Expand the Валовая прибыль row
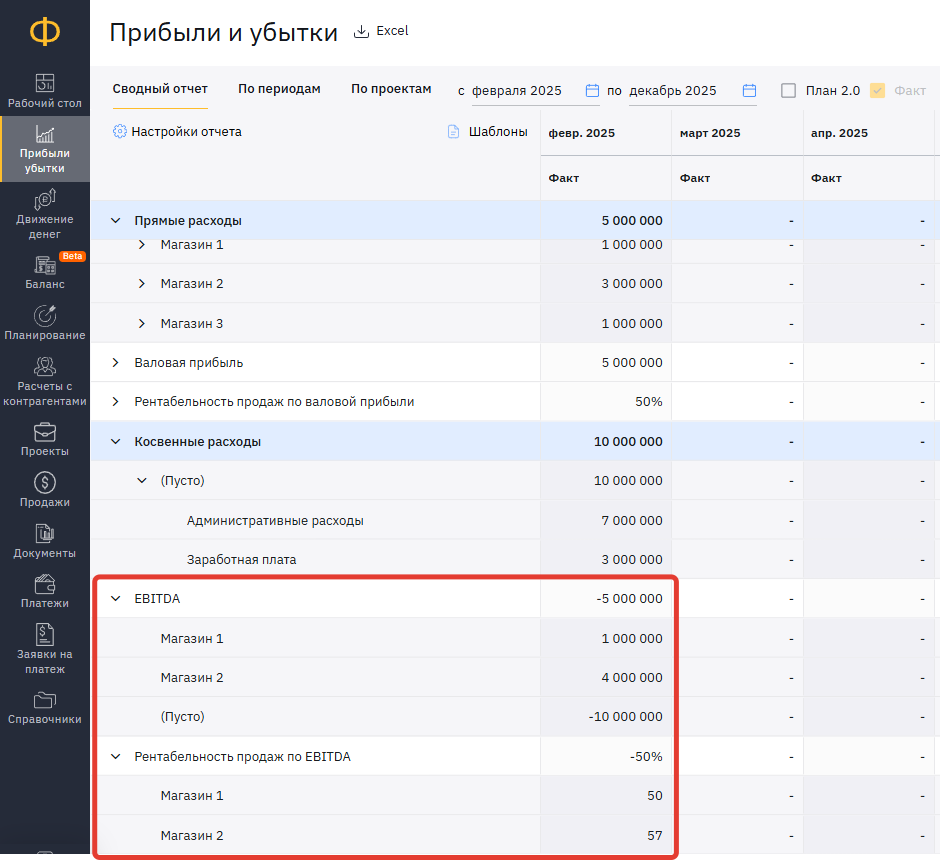940x861 pixels. coord(116,363)
